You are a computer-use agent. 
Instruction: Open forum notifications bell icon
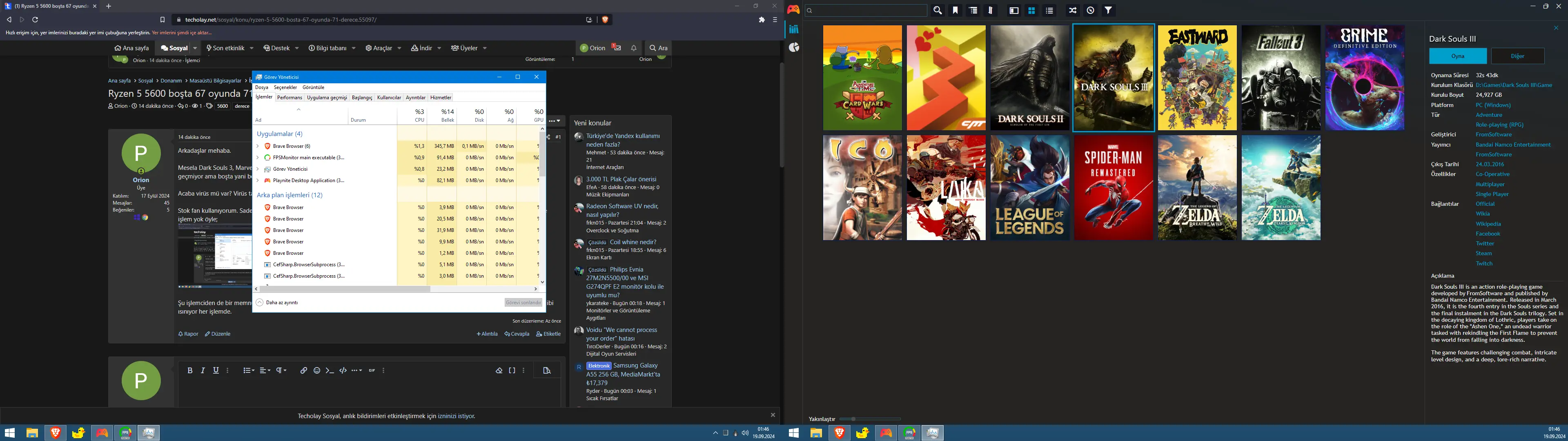point(634,48)
